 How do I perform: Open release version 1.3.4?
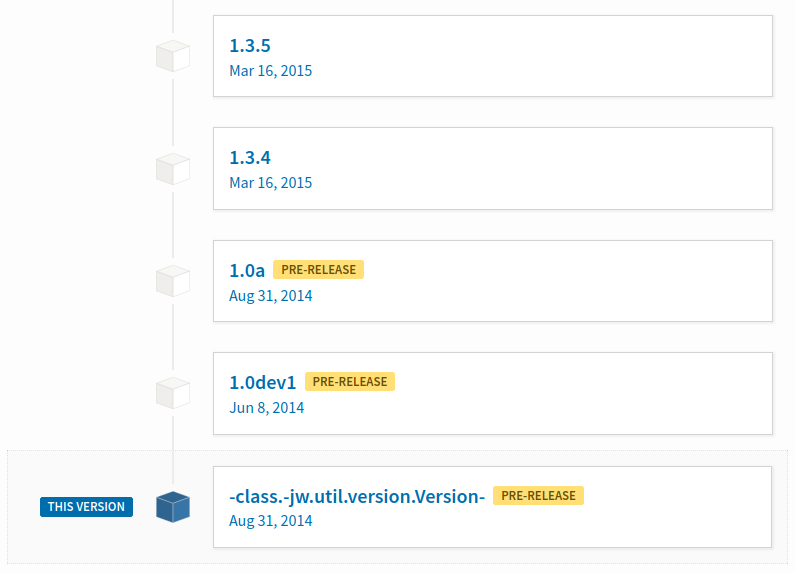pos(250,158)
